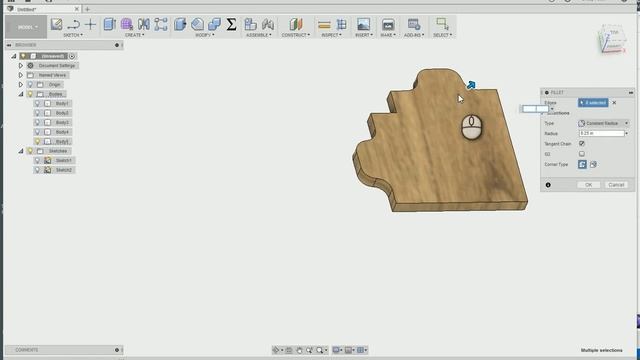
Task: Click the ViewCube in the corner
Action: click(x=612, y=40)
